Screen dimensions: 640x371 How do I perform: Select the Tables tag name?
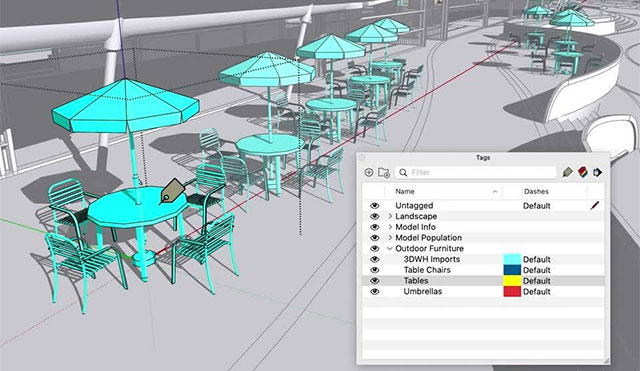pos(416,281)
